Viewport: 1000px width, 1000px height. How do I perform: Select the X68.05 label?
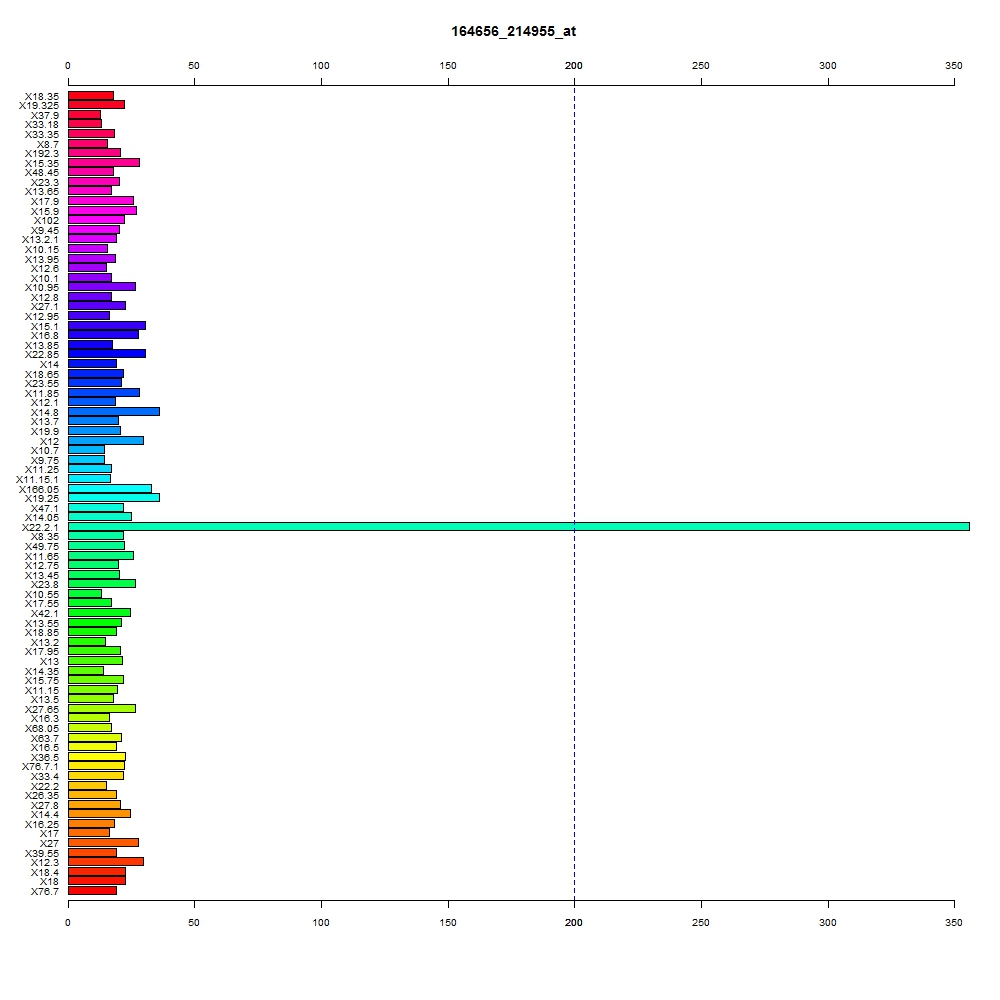[x=42, y=728]
